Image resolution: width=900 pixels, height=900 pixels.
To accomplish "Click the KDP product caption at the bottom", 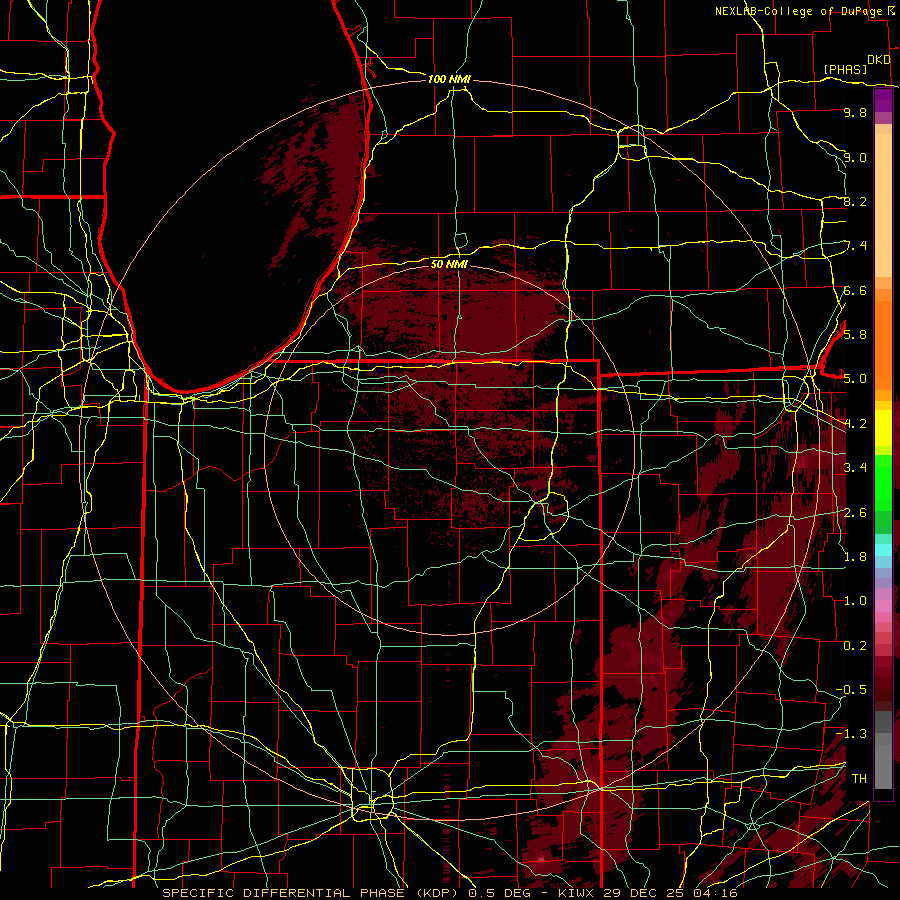I will point(450,893).
